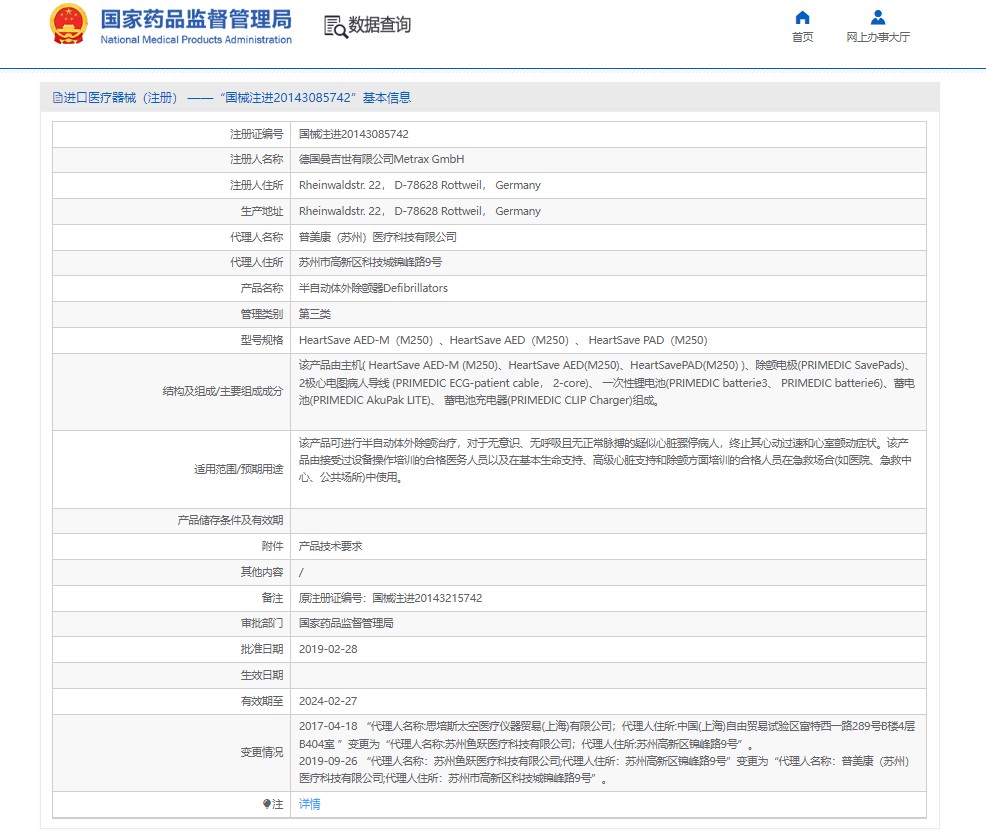
Task: Click the 变更情况 row label
Action: coord(262,752)
